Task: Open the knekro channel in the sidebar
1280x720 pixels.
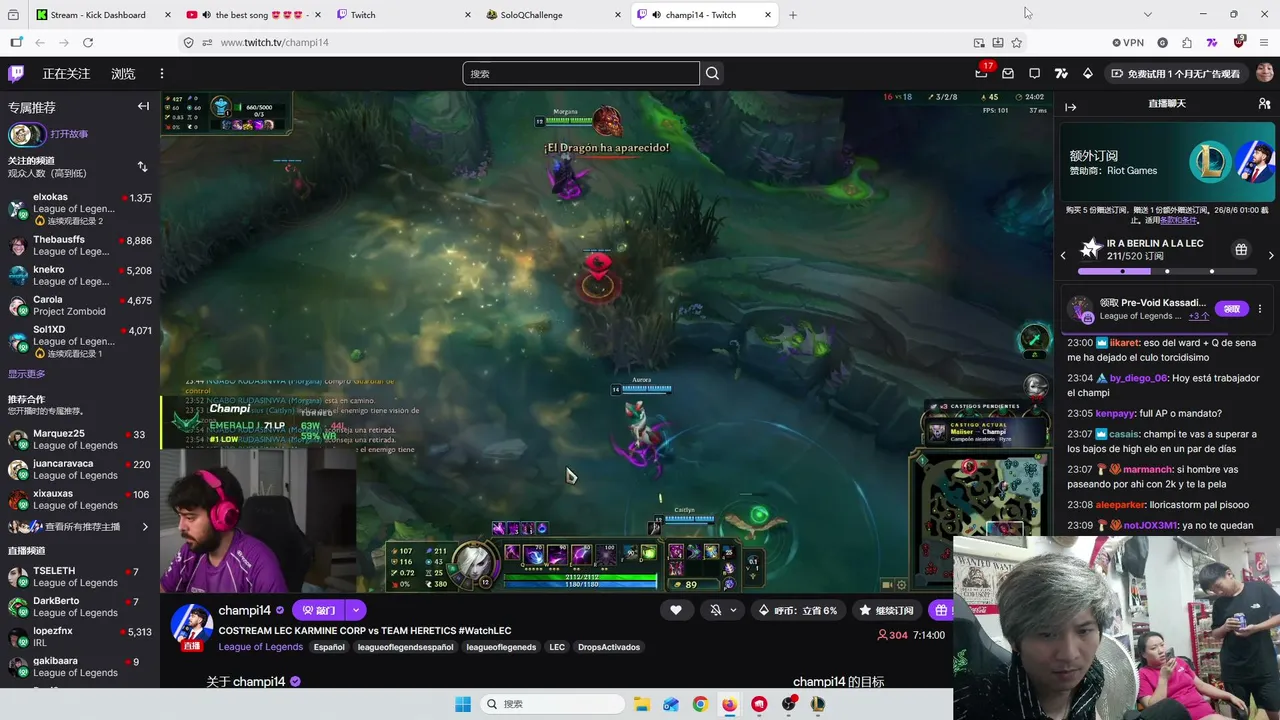Action: pos(80,276)
